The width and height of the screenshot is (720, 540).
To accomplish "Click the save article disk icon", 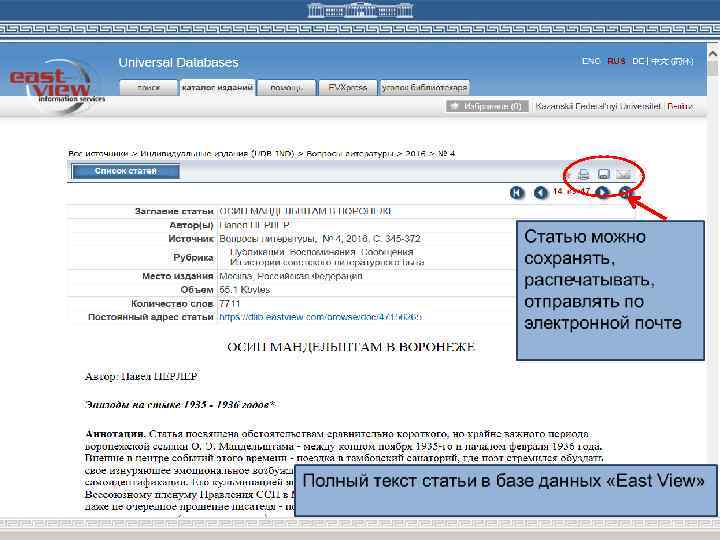I will click(603, 174).
